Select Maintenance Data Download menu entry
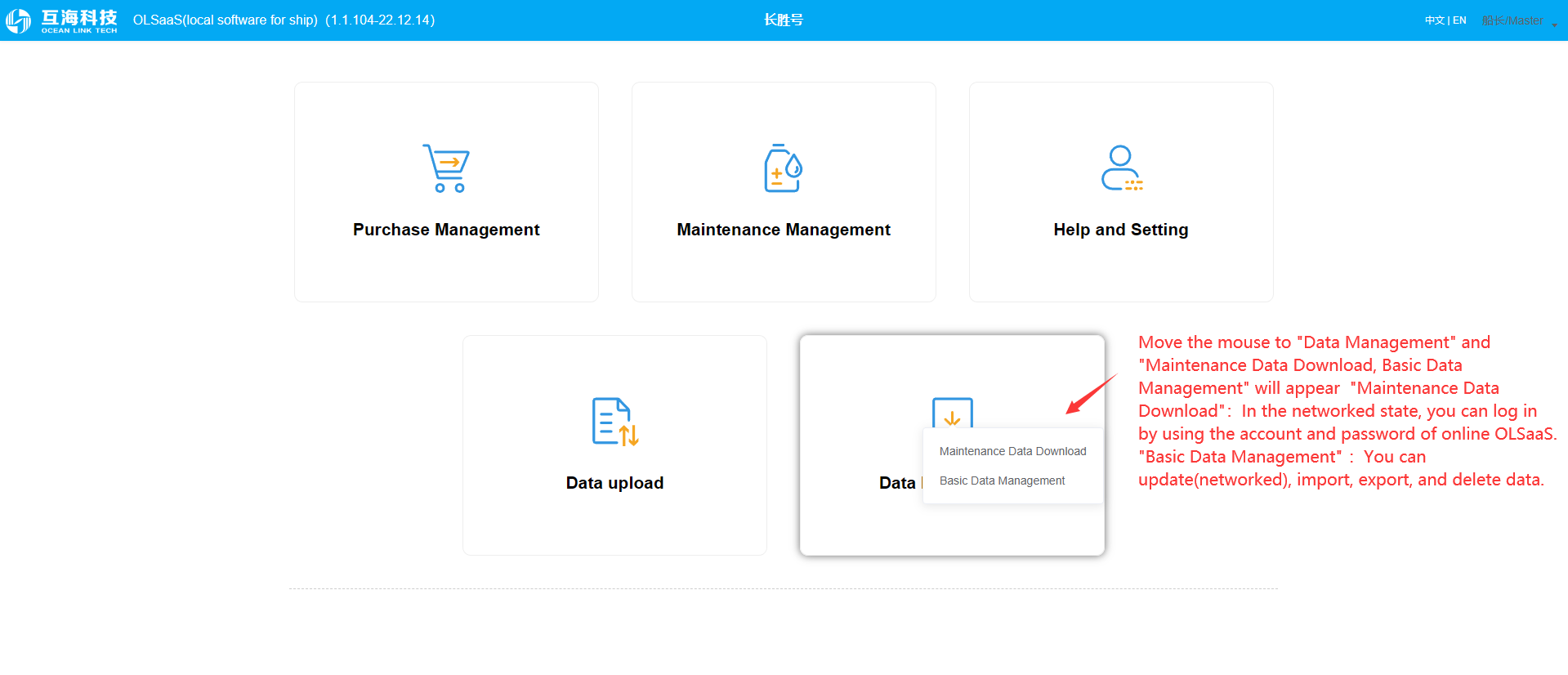Image resolution: width=1568 pixels, height=675 pixels. (x=1013, y=451)
